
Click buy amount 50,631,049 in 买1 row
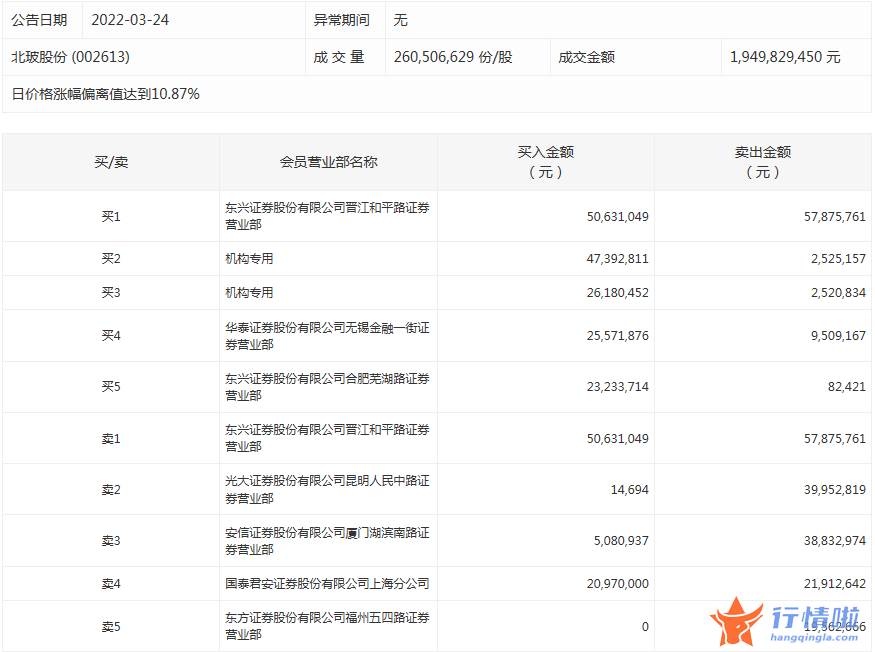[617, 217]
